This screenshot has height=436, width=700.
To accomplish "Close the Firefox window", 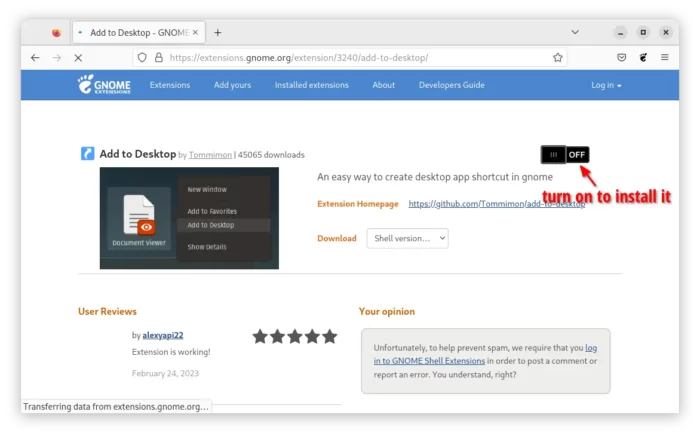I will coord(666,32).
